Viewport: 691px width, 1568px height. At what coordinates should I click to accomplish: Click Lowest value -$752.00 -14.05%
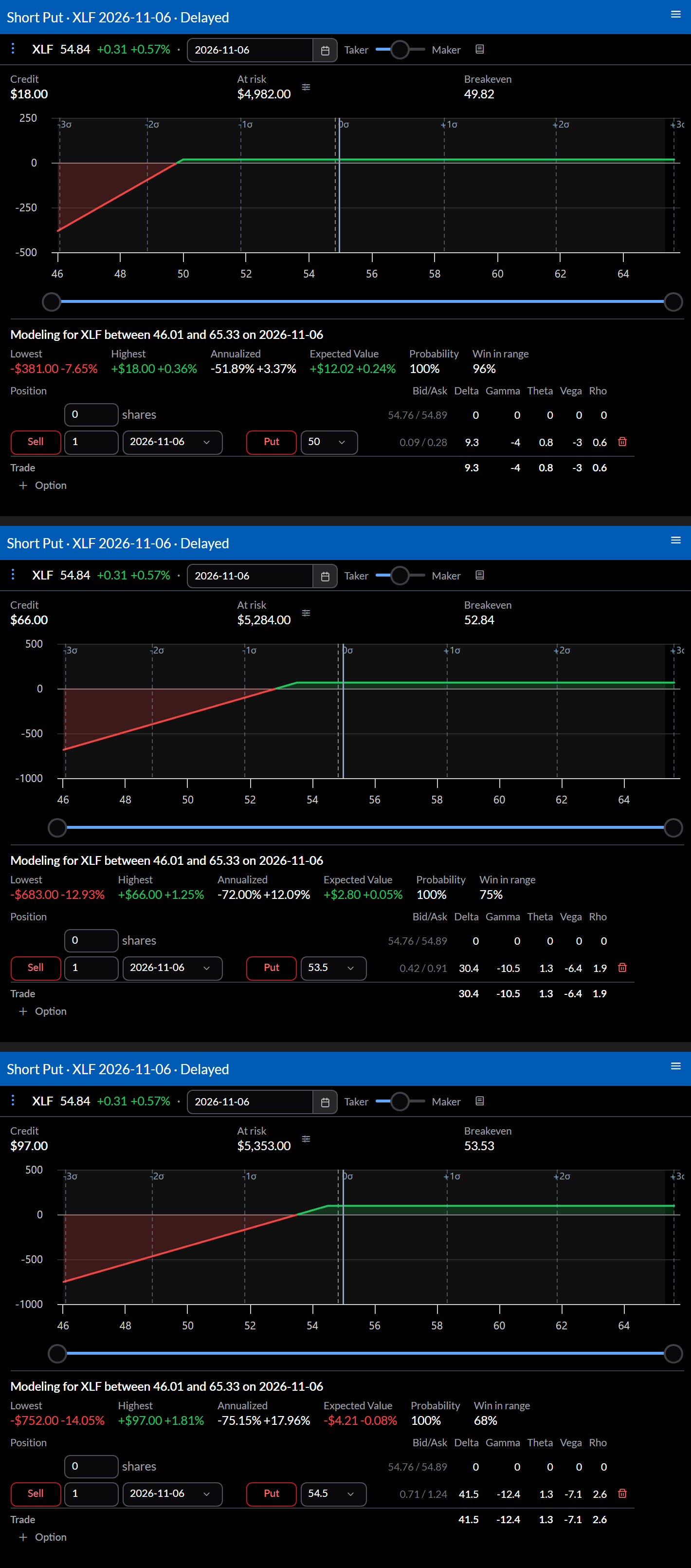[57, 1421]
